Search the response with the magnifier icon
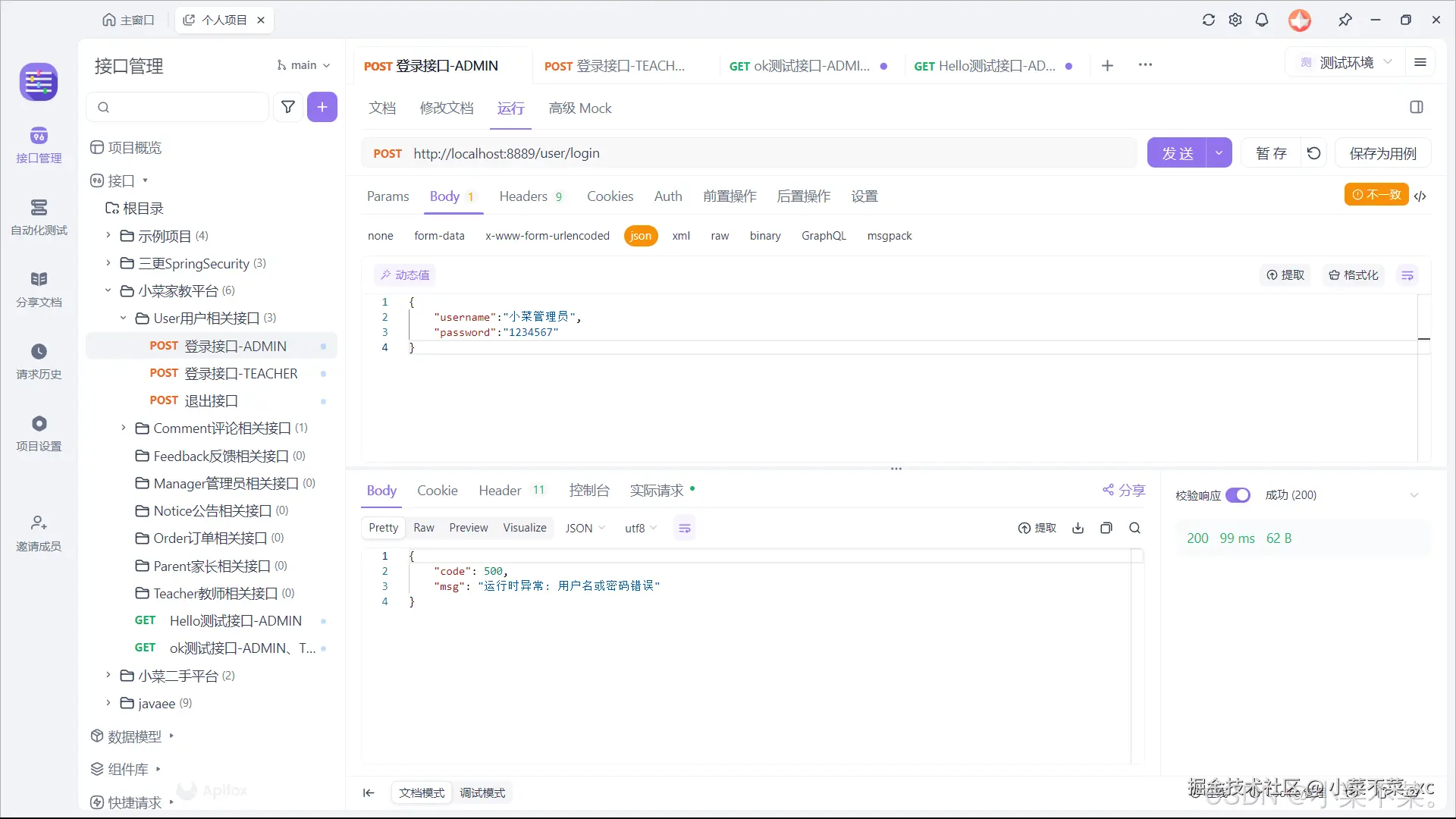The height and width of the screenshot is (819, 1456). click(1134, 528)
